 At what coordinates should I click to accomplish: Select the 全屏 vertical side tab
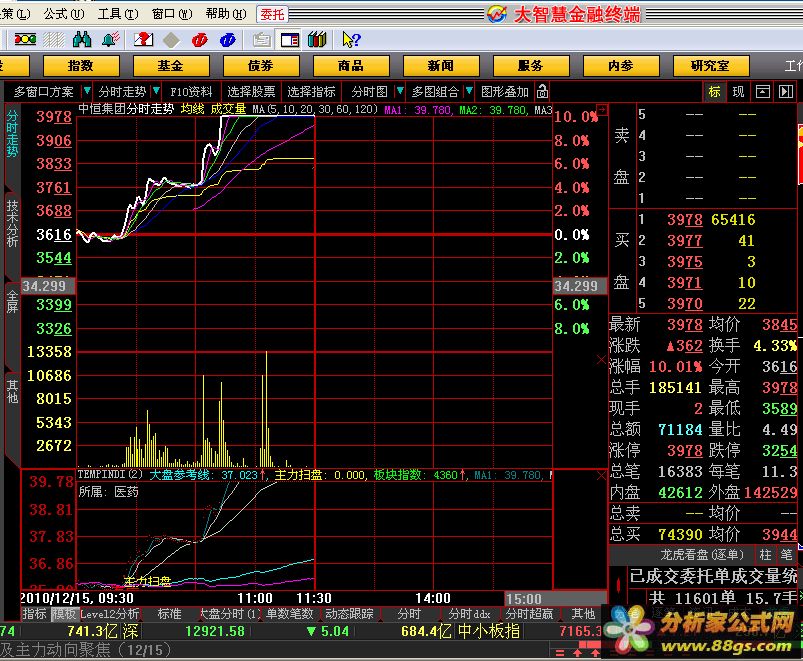pos(12,302)
